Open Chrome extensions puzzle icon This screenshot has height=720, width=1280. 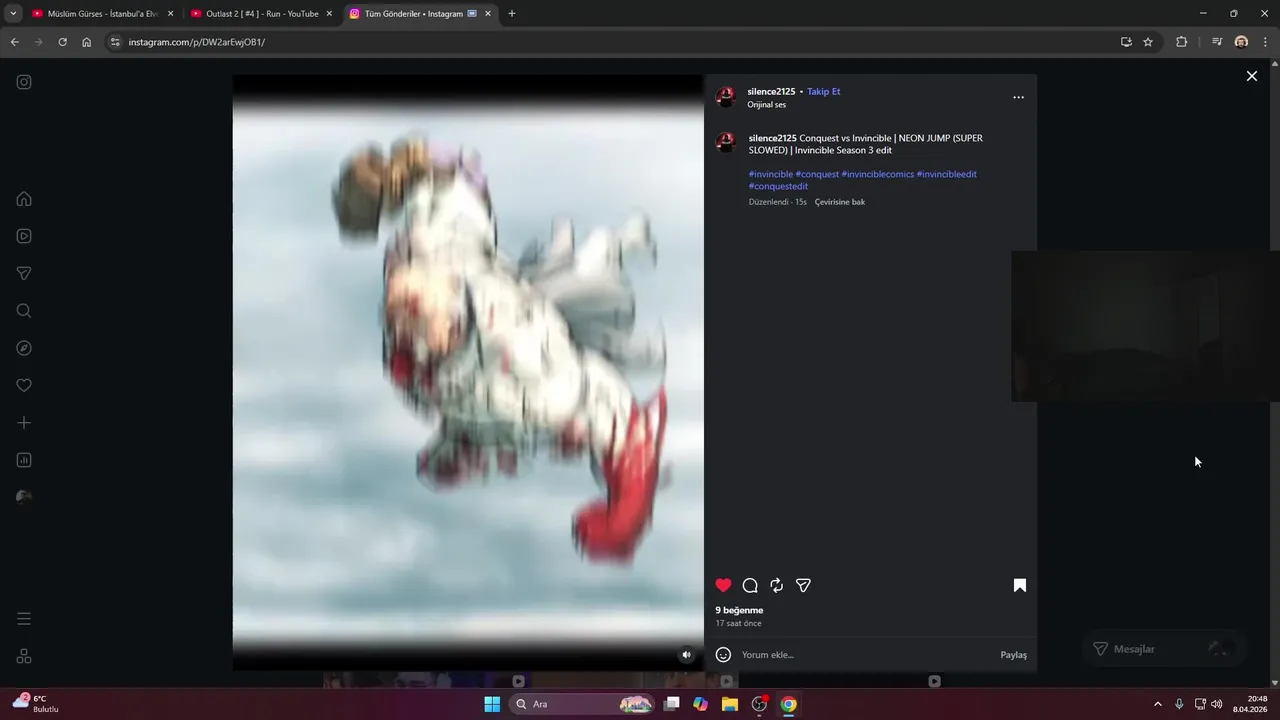point(1181,42)
